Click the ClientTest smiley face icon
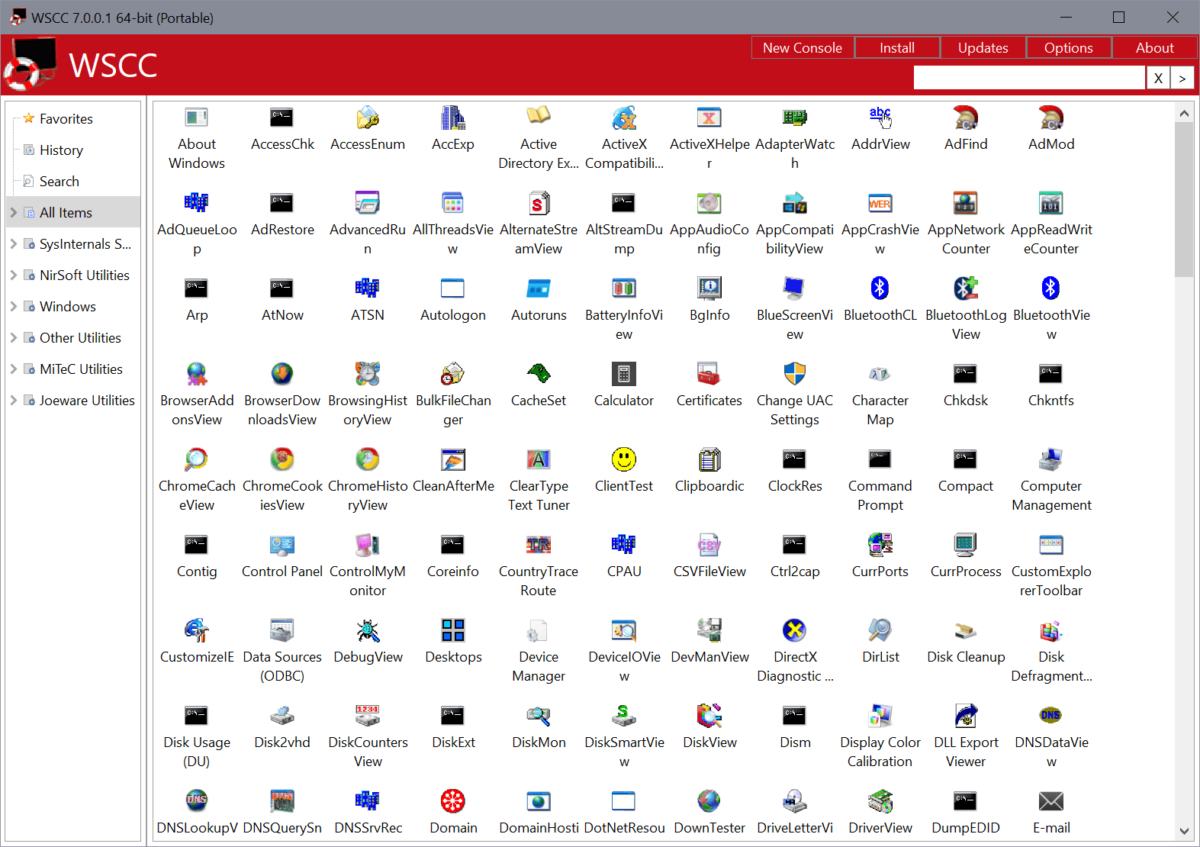The width and height of the screenshot is (1200, 847). pos(623,460)
